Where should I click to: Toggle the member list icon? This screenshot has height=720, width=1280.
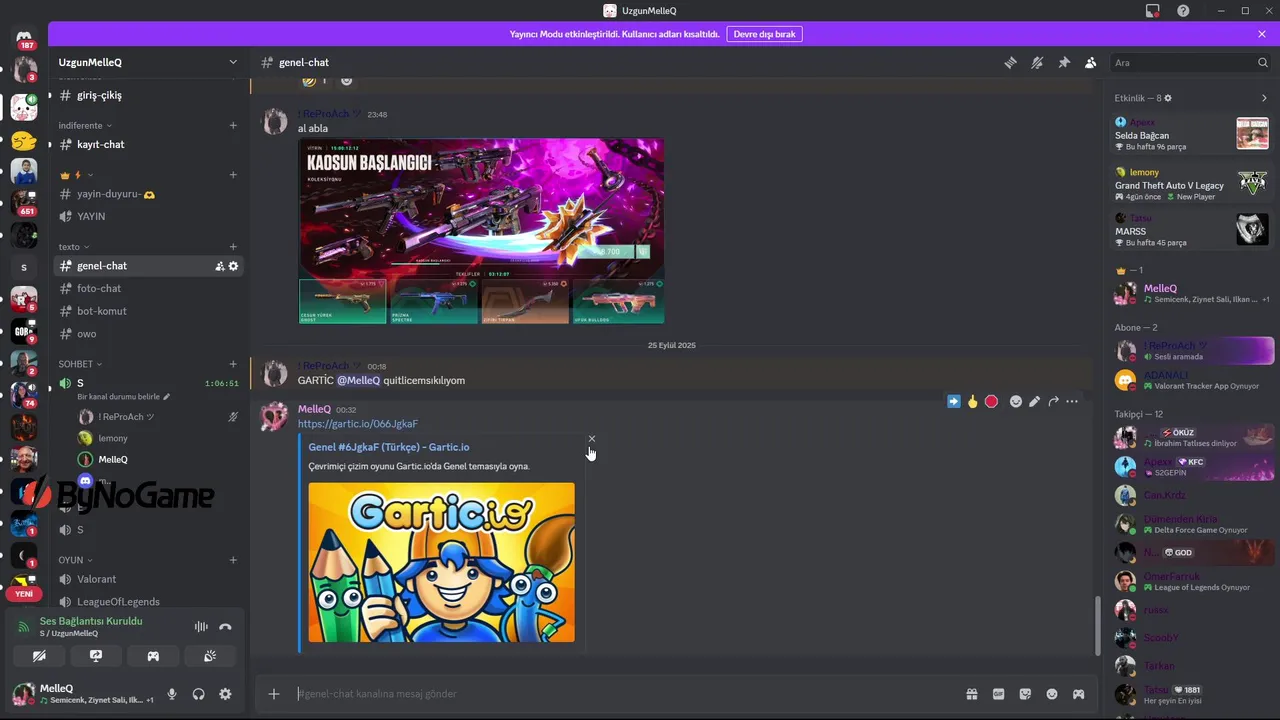tap(1090, 62)
